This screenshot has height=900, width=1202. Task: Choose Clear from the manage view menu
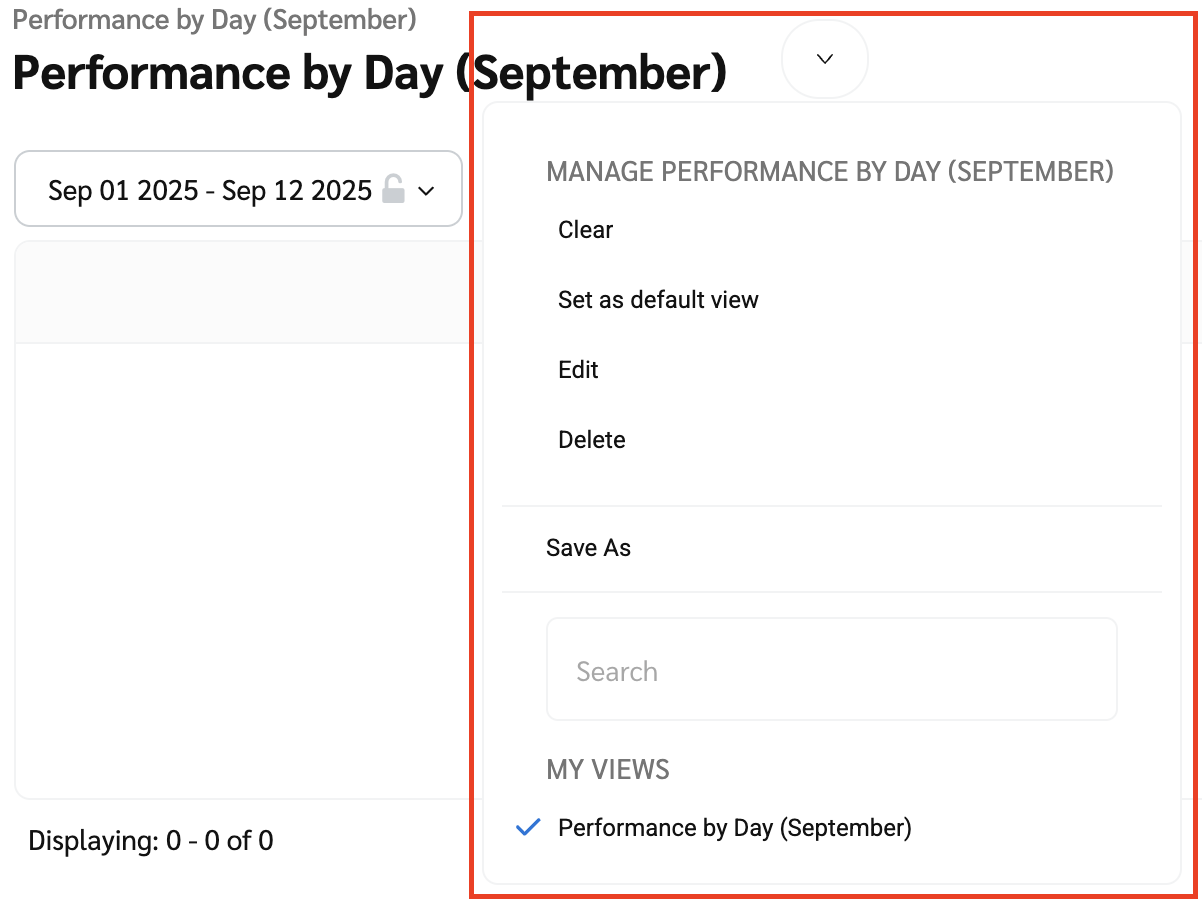pos(585,230)
